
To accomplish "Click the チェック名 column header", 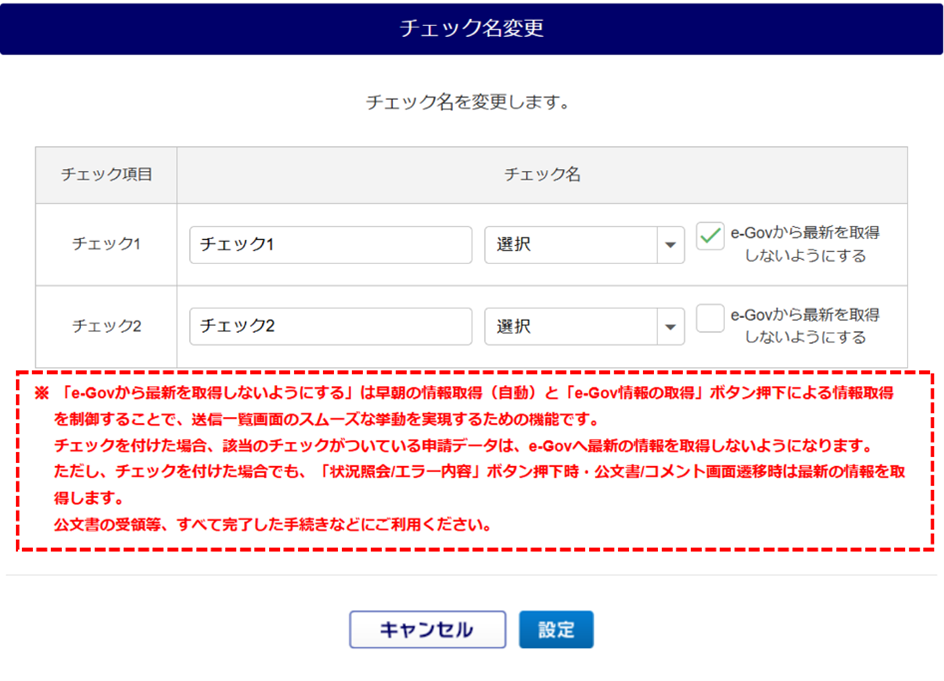I will (x=542, y=175).
